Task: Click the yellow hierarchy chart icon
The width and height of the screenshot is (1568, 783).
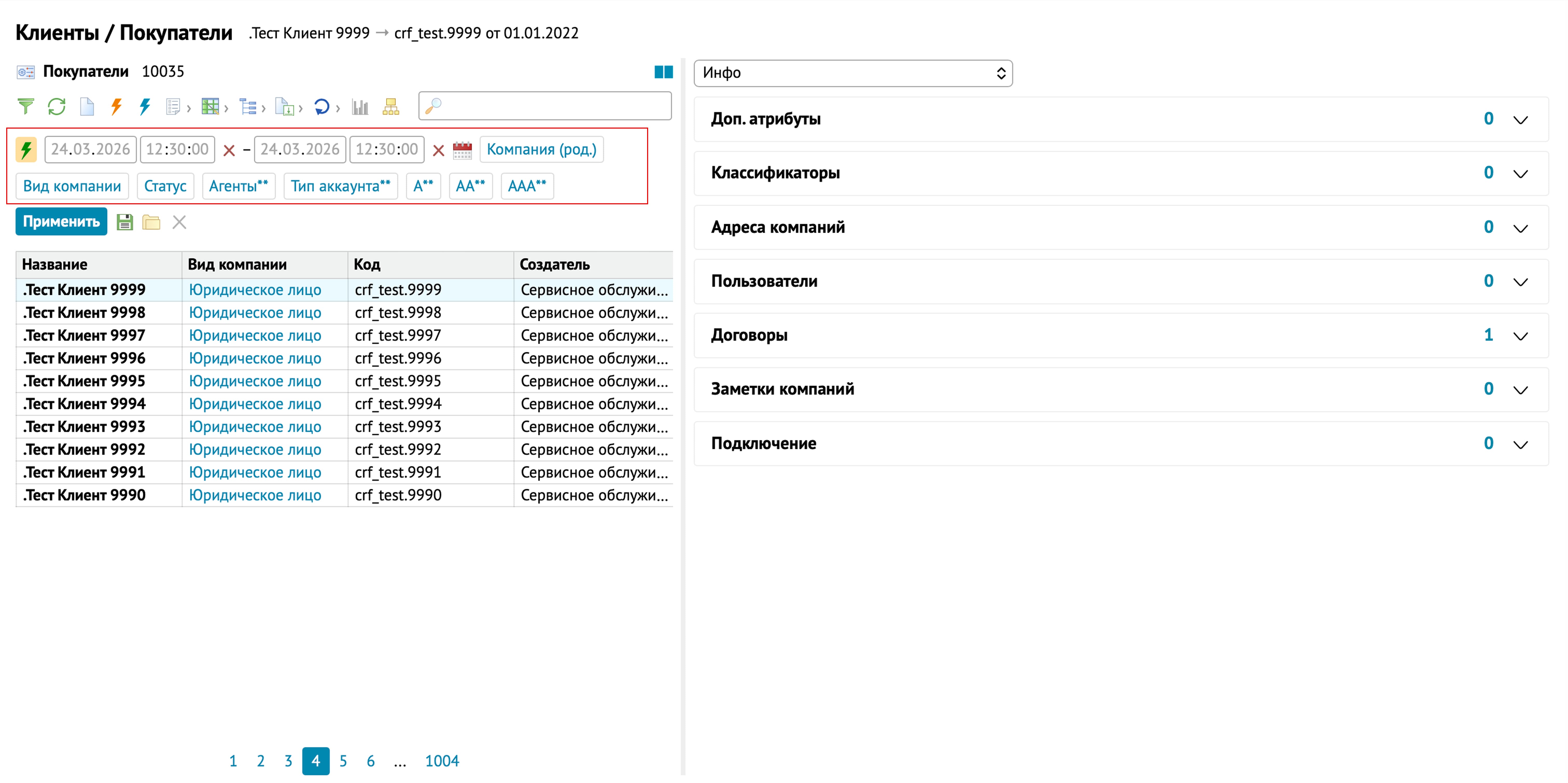Action: tap(391, 107)
